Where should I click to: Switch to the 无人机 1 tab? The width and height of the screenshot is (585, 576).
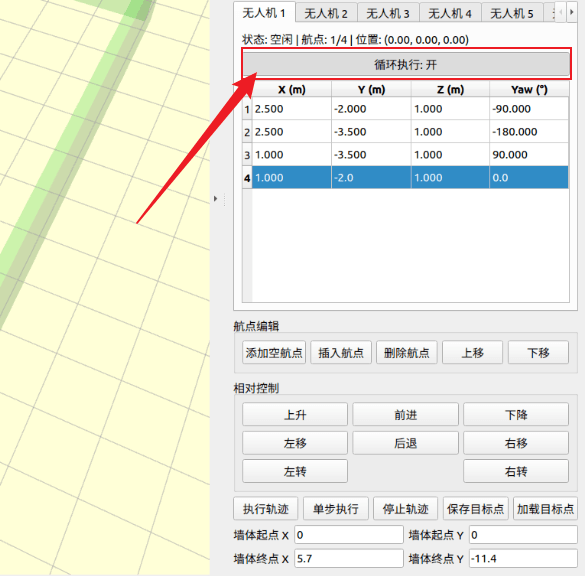[x=265, y=13]
